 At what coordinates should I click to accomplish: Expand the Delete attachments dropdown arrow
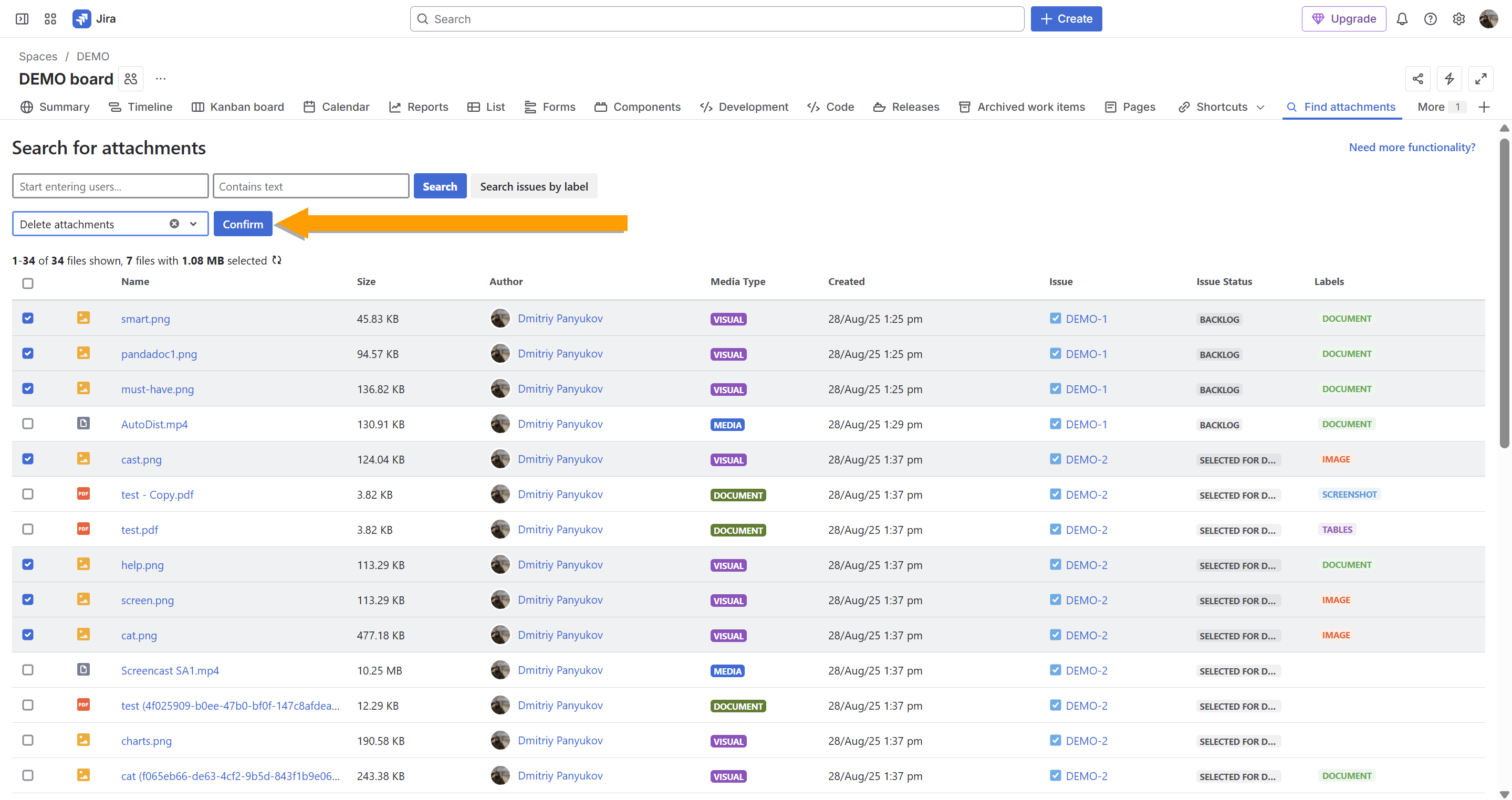coord(193,224)
